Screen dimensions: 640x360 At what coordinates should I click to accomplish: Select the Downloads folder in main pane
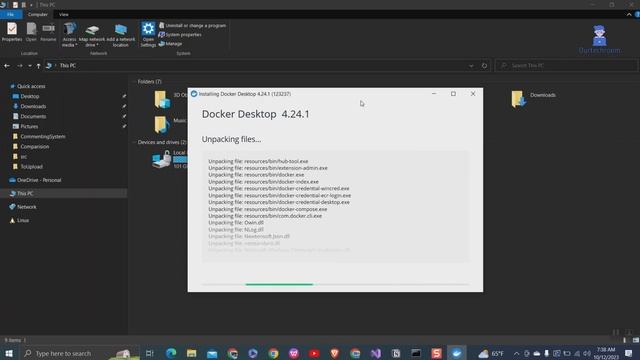click(x=534, y=98)
